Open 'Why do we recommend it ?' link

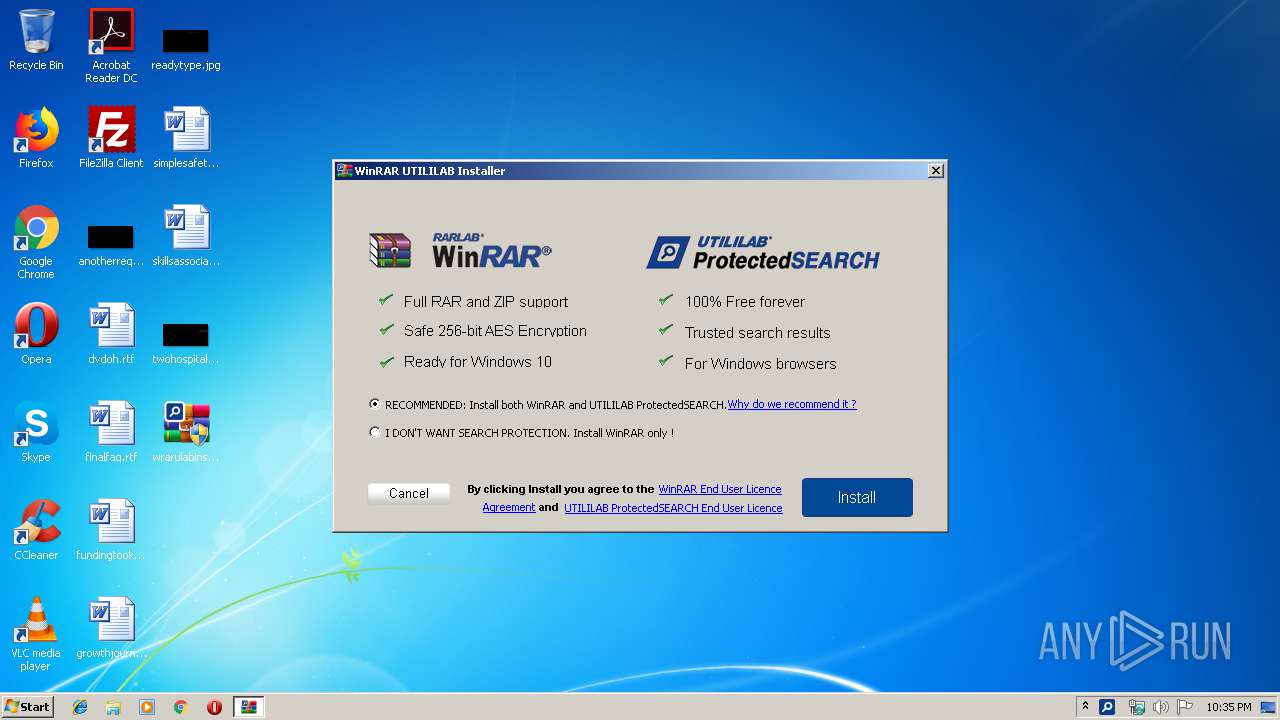pos(792,404)
